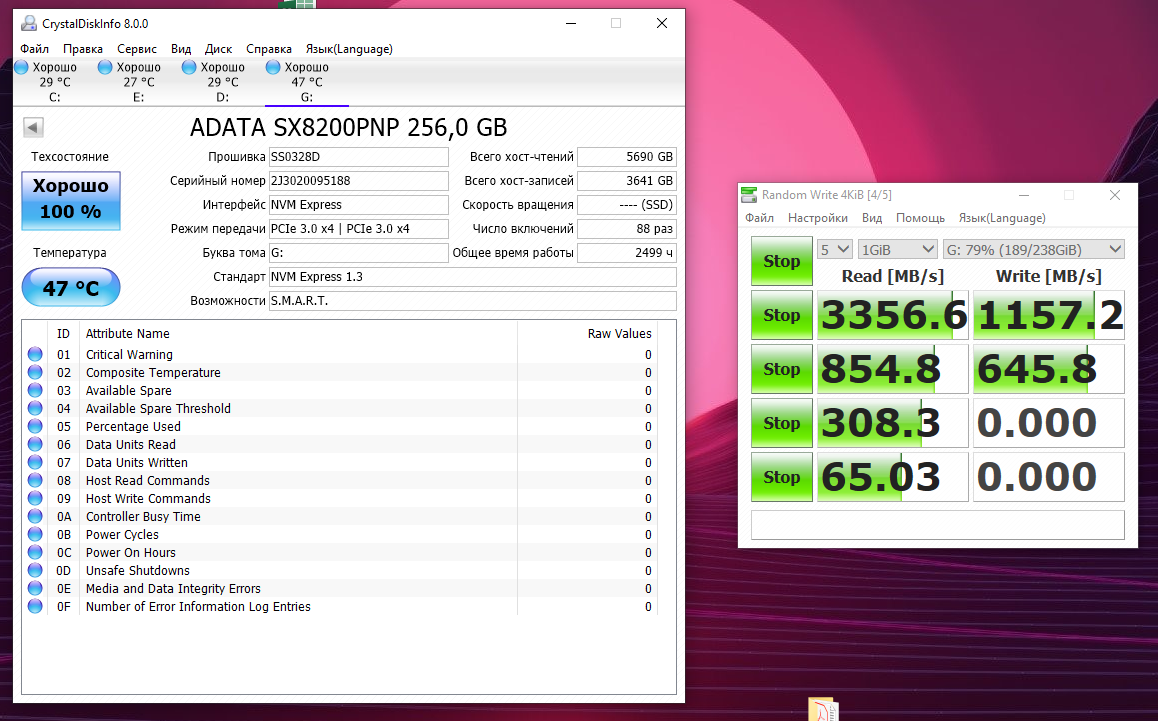
Task: Click status orb for Available Spare Threshold row
Action: pyautogui.click(x=35, y=408)
